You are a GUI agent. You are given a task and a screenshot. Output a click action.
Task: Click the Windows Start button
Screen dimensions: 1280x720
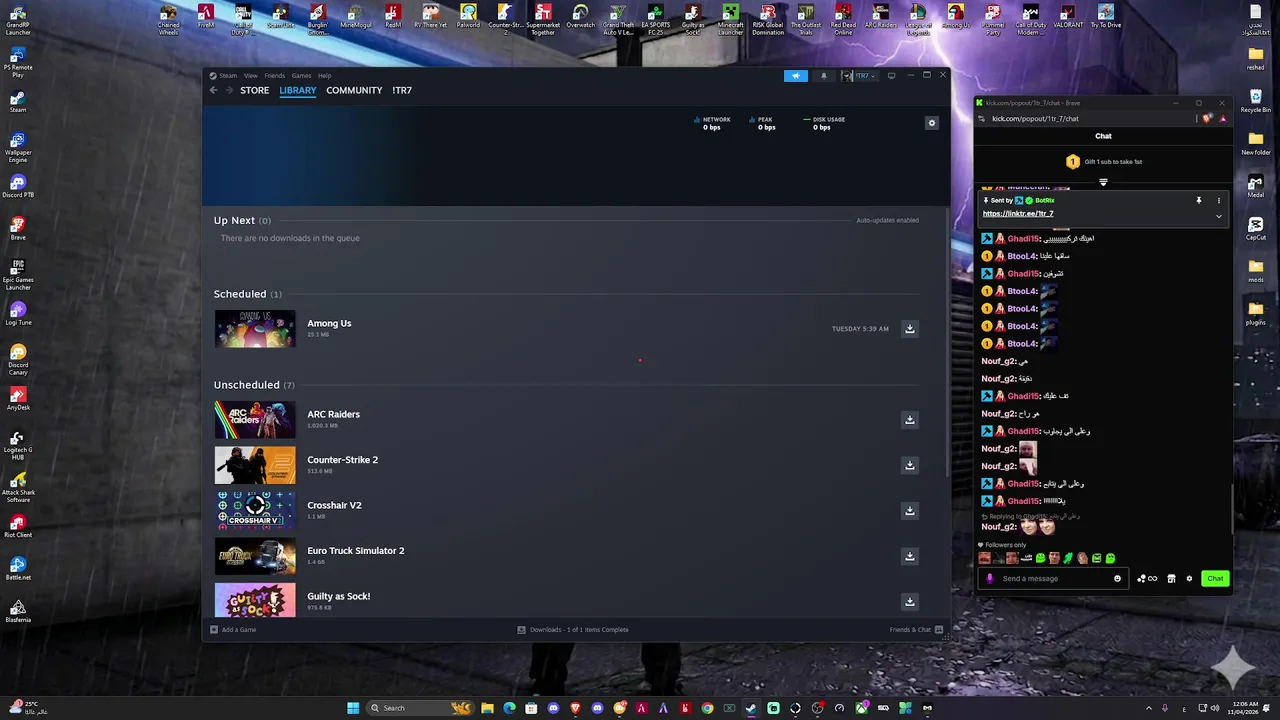click(353, 708)
